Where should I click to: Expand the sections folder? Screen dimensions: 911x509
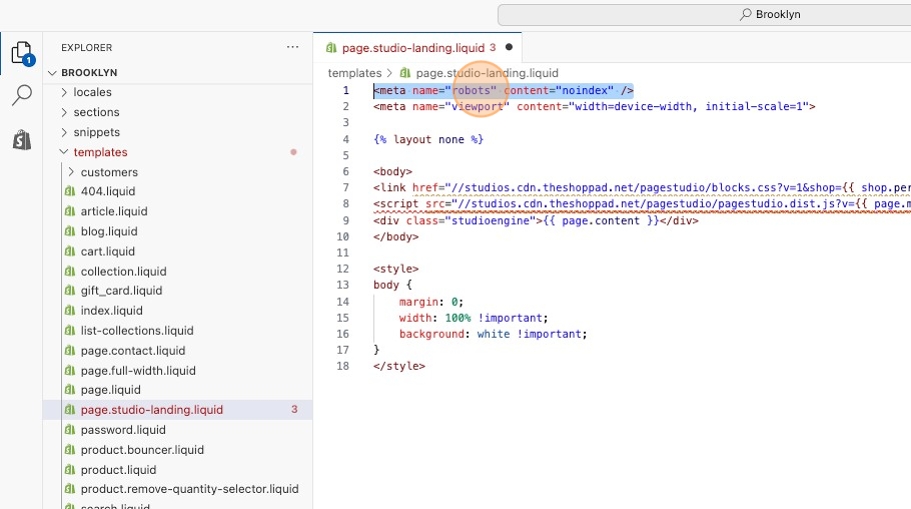[x=96, y=112]
